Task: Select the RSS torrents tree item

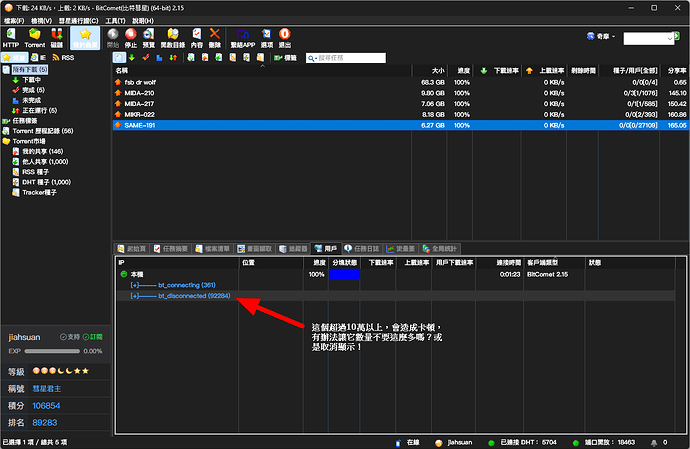Action: (x=35, y=172)
